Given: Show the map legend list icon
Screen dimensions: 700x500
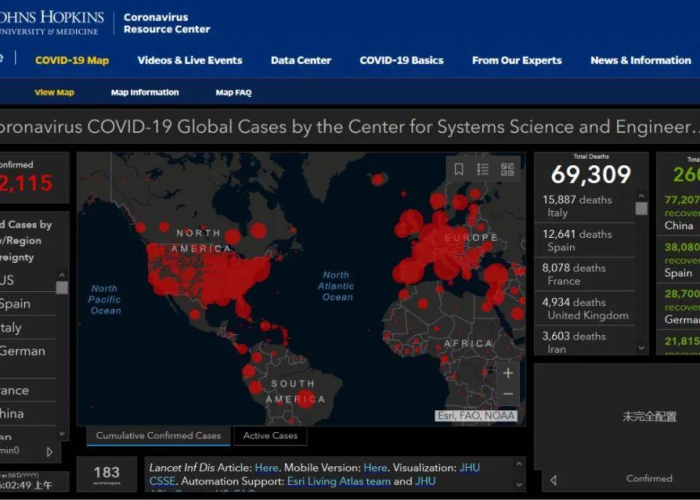Looking at the screenshot, I should coord(483,169).
